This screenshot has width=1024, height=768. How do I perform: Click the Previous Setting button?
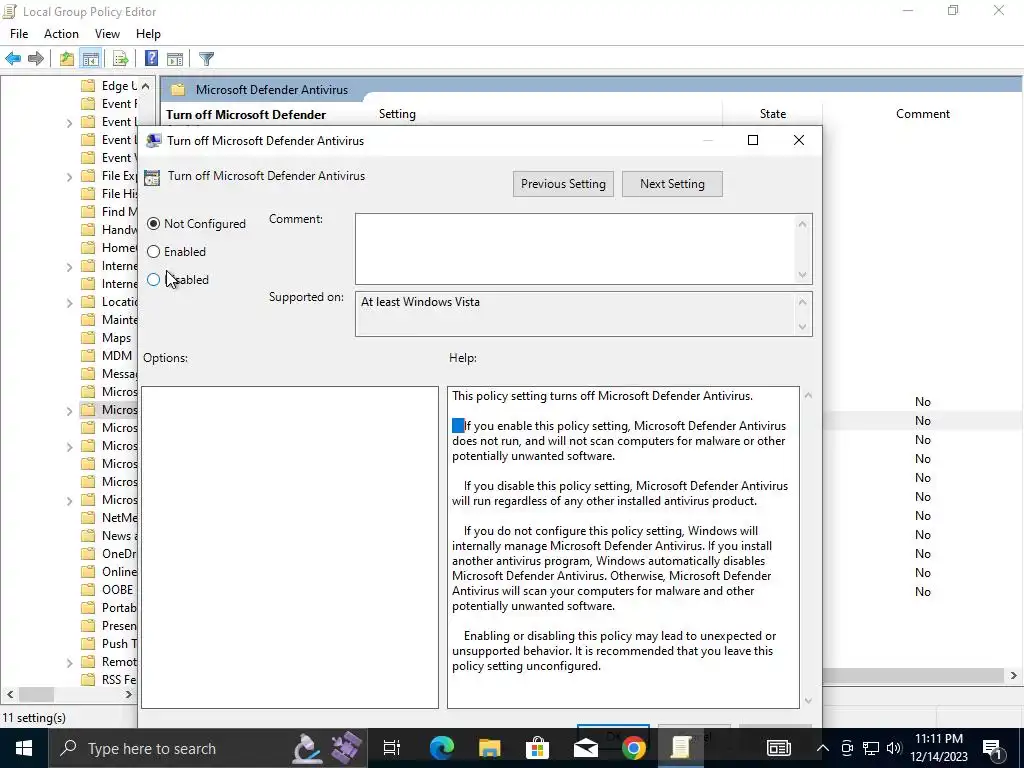(563, 184)
